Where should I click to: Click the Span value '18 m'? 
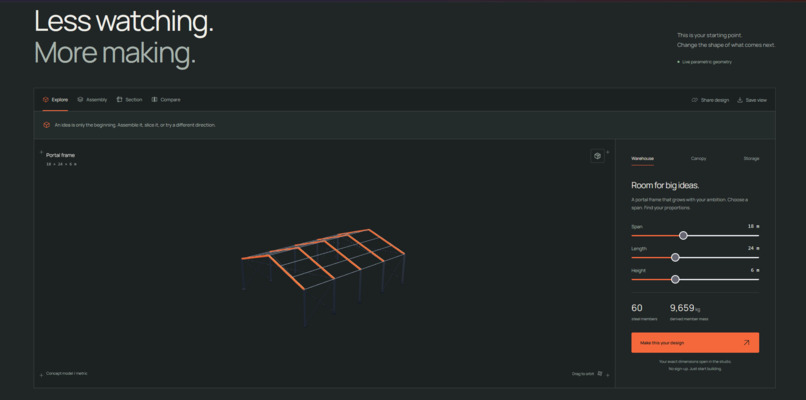point(753,226)
